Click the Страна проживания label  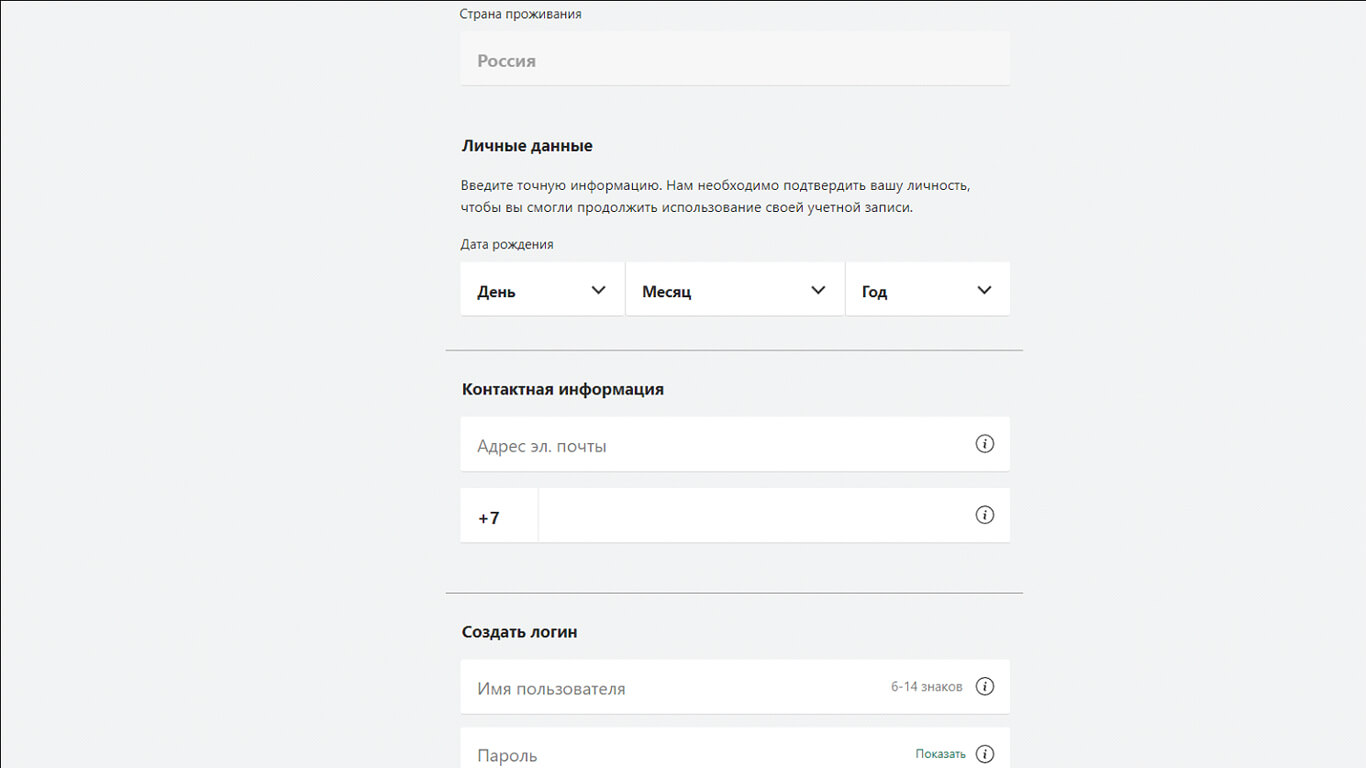(x=520, y=14)
